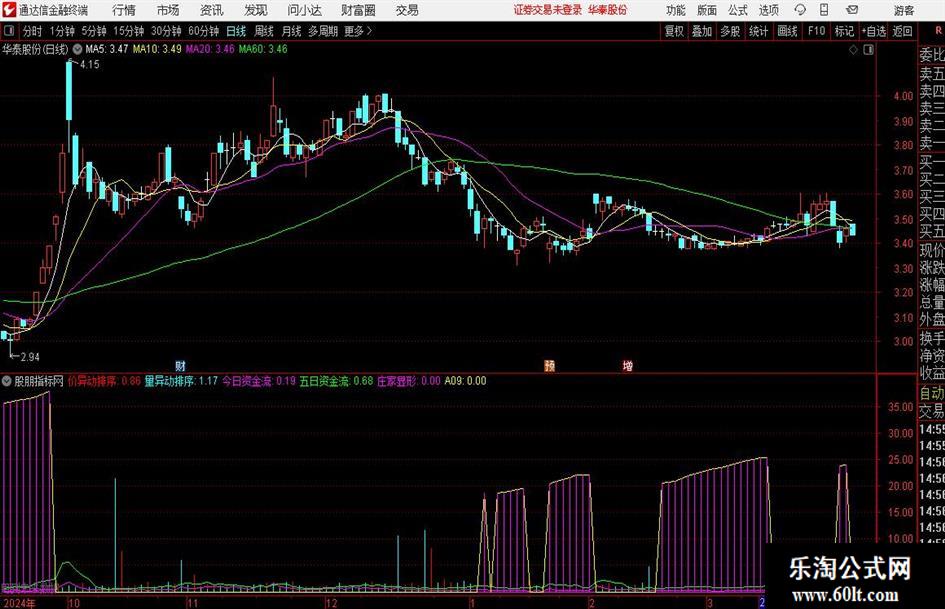Open the mail envelope icon
This screenshot has width=945, height=609.
pos(852,10)
